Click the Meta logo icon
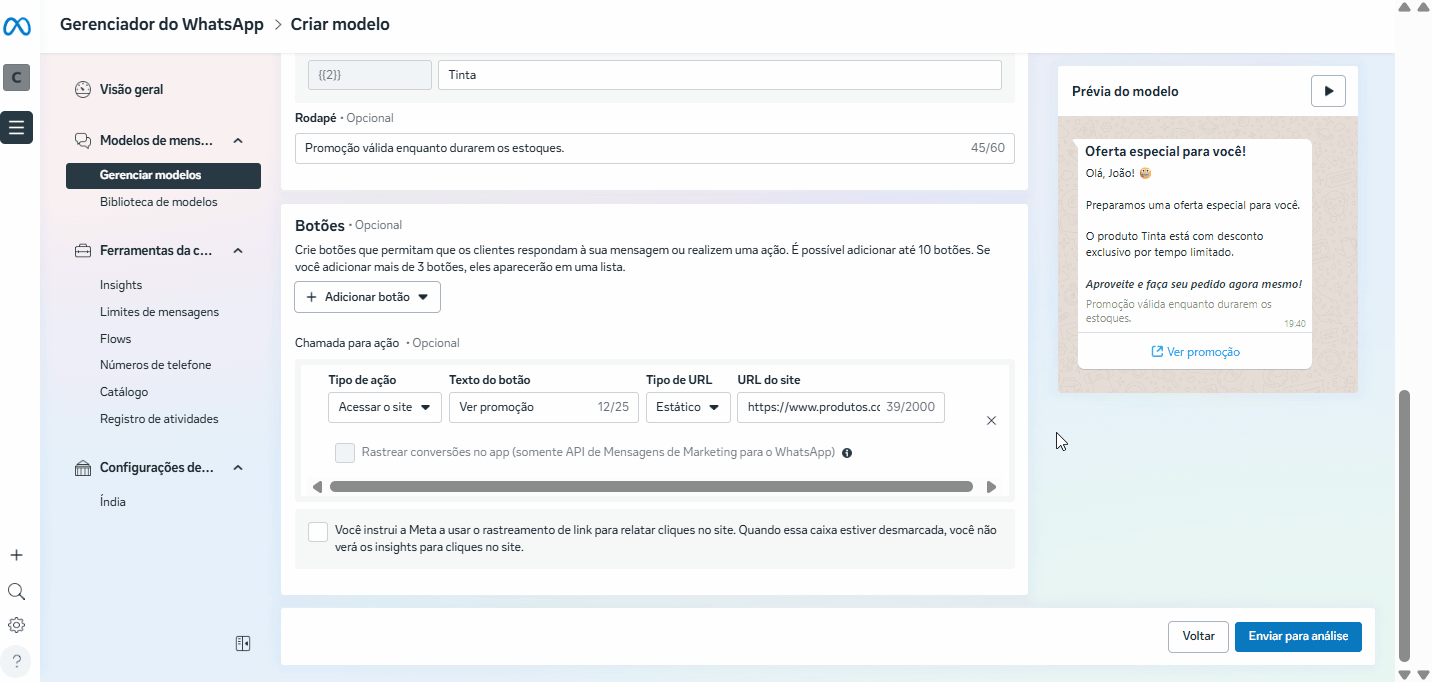 [17, 27]
